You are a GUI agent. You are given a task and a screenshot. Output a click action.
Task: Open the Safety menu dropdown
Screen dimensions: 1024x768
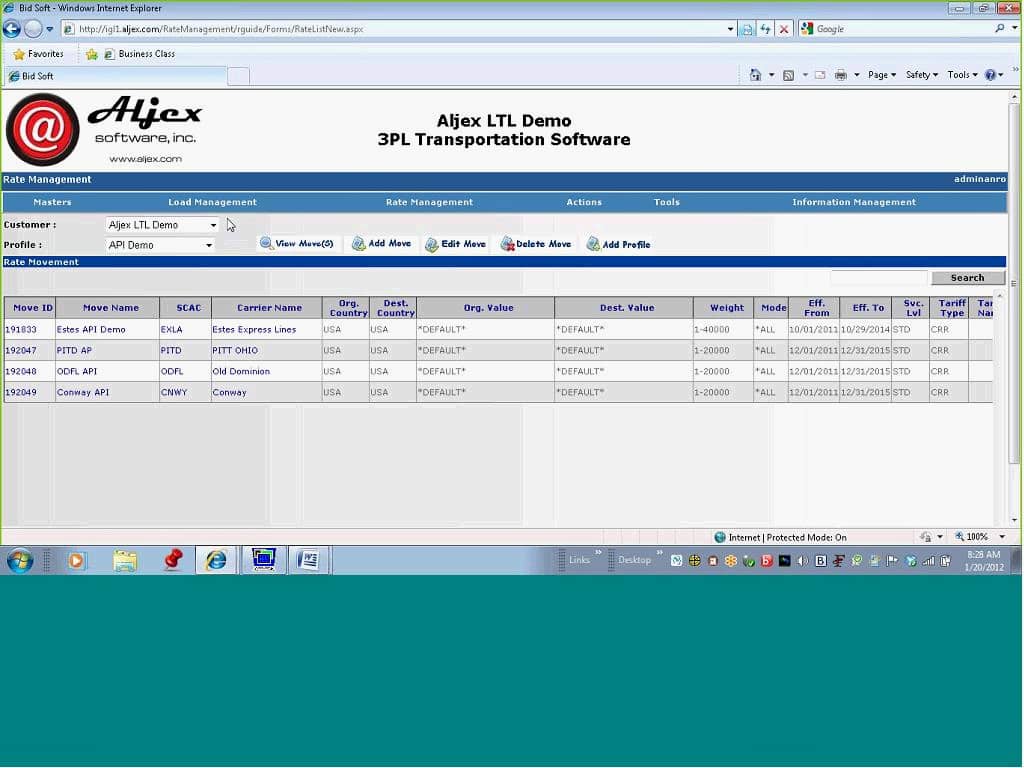(921, 75)
